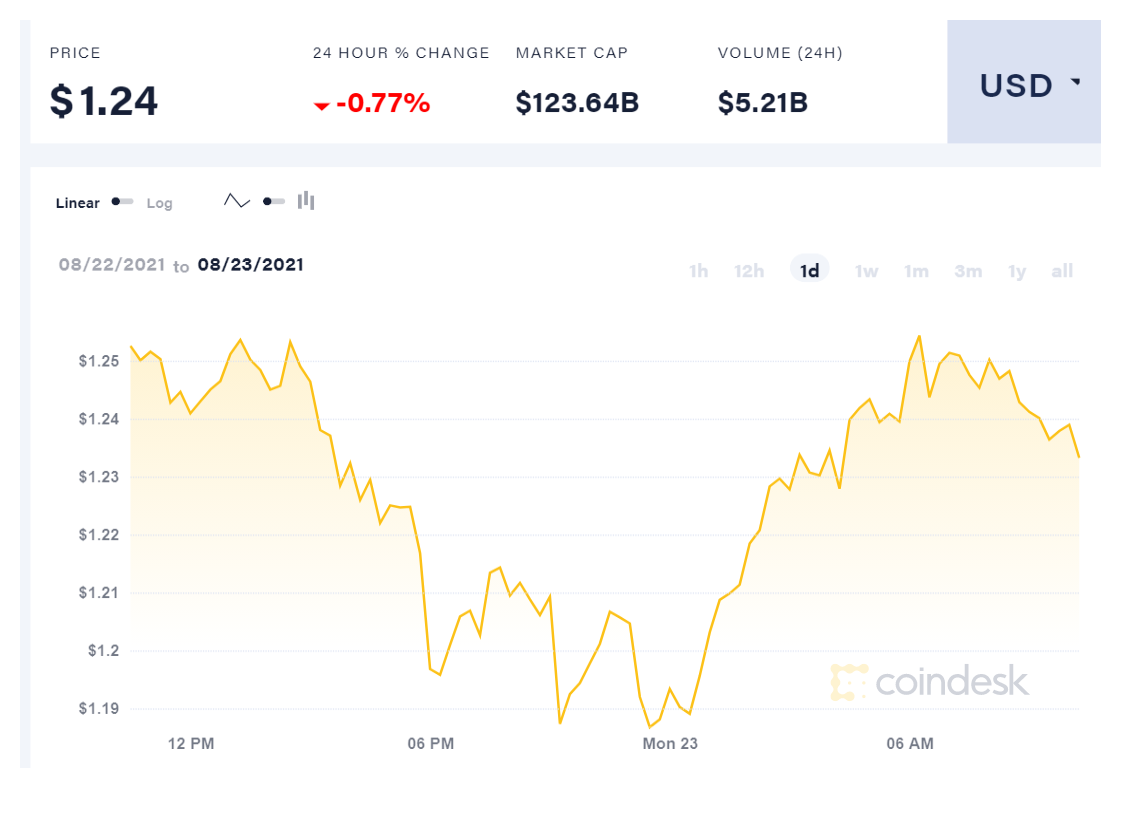
Task: Click the Linear scale label
Action: tap(78, 203)
